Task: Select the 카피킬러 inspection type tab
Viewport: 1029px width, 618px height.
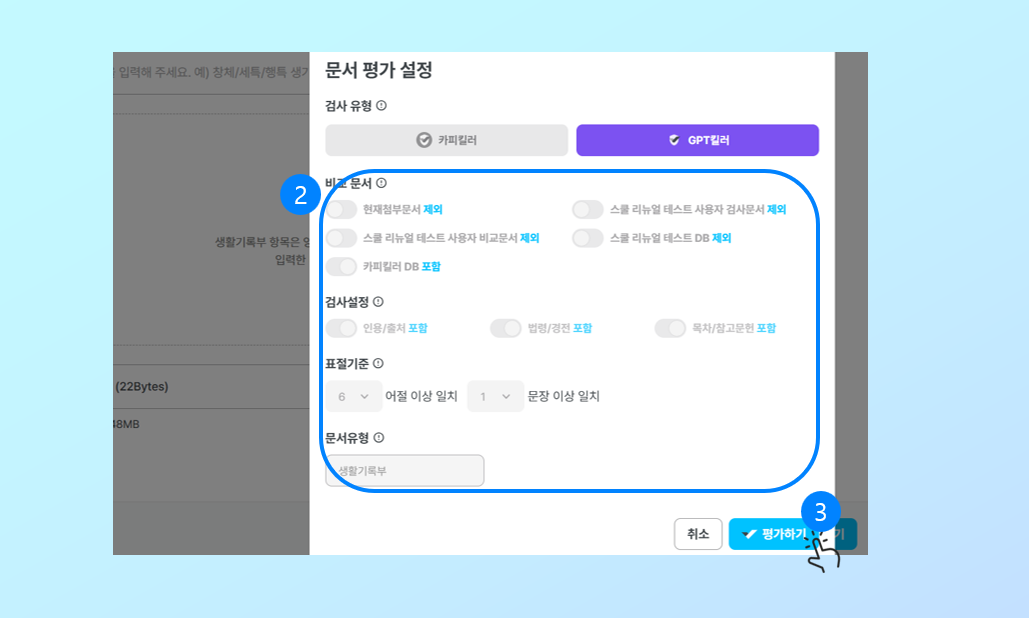Action: pos(447,140)
